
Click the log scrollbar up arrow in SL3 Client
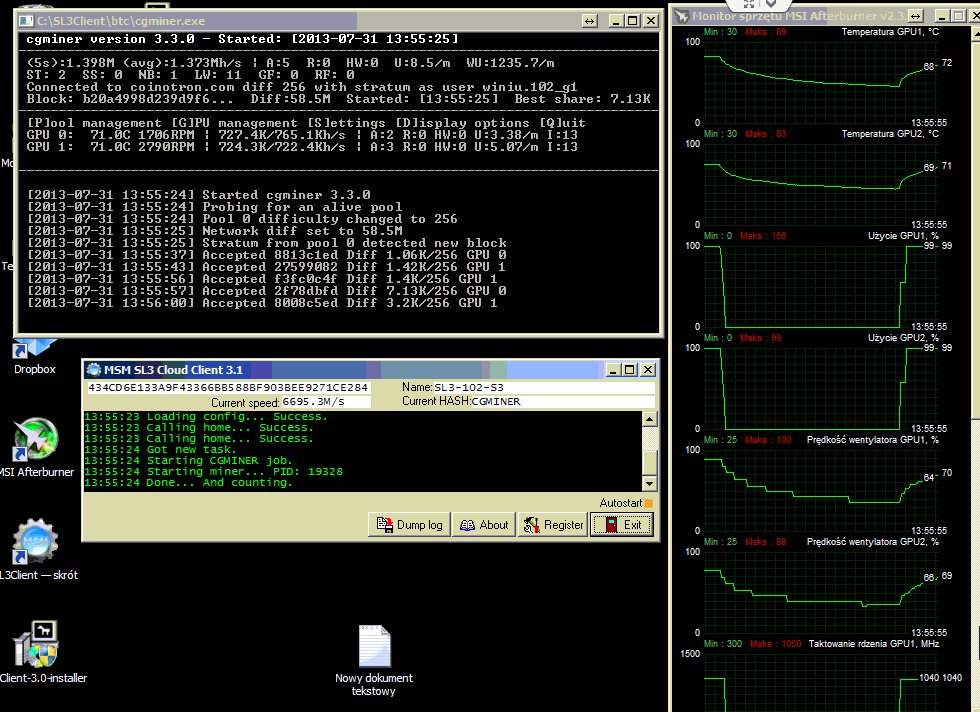point(649,419)
